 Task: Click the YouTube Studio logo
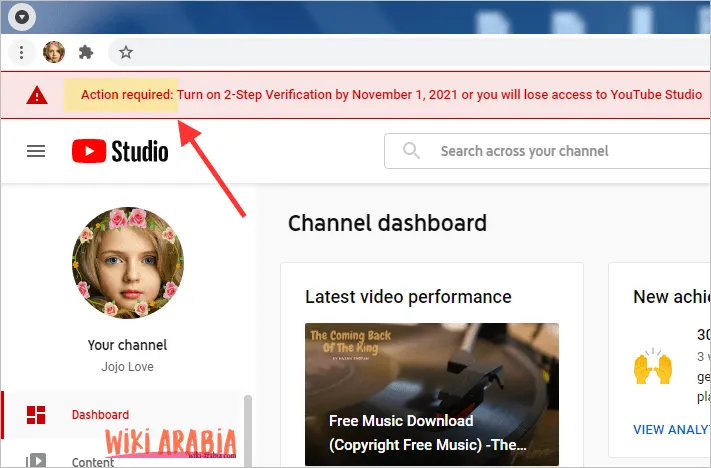(120, 151)
